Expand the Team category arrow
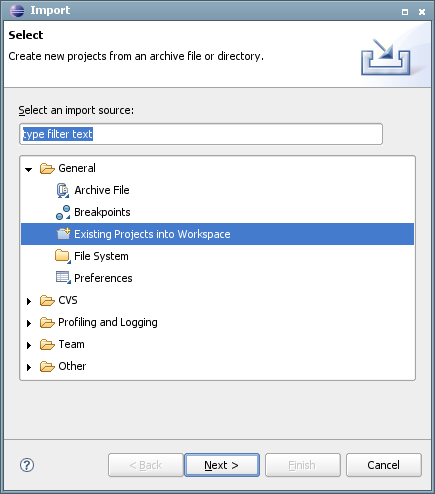This screenshot has width=435, height=494. click(29, 345)
